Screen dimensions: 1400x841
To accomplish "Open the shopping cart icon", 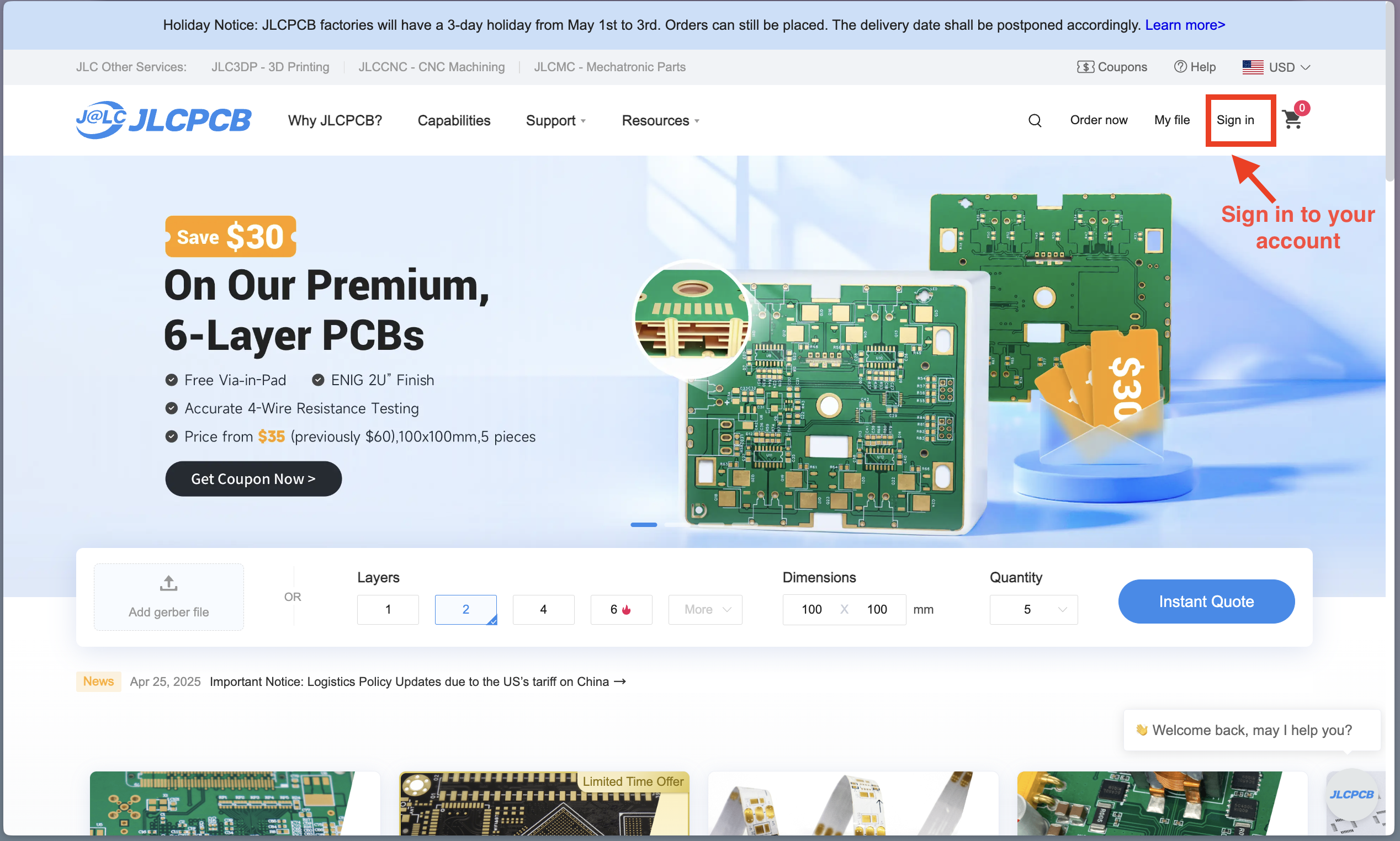I will [x=1292, y=120].
